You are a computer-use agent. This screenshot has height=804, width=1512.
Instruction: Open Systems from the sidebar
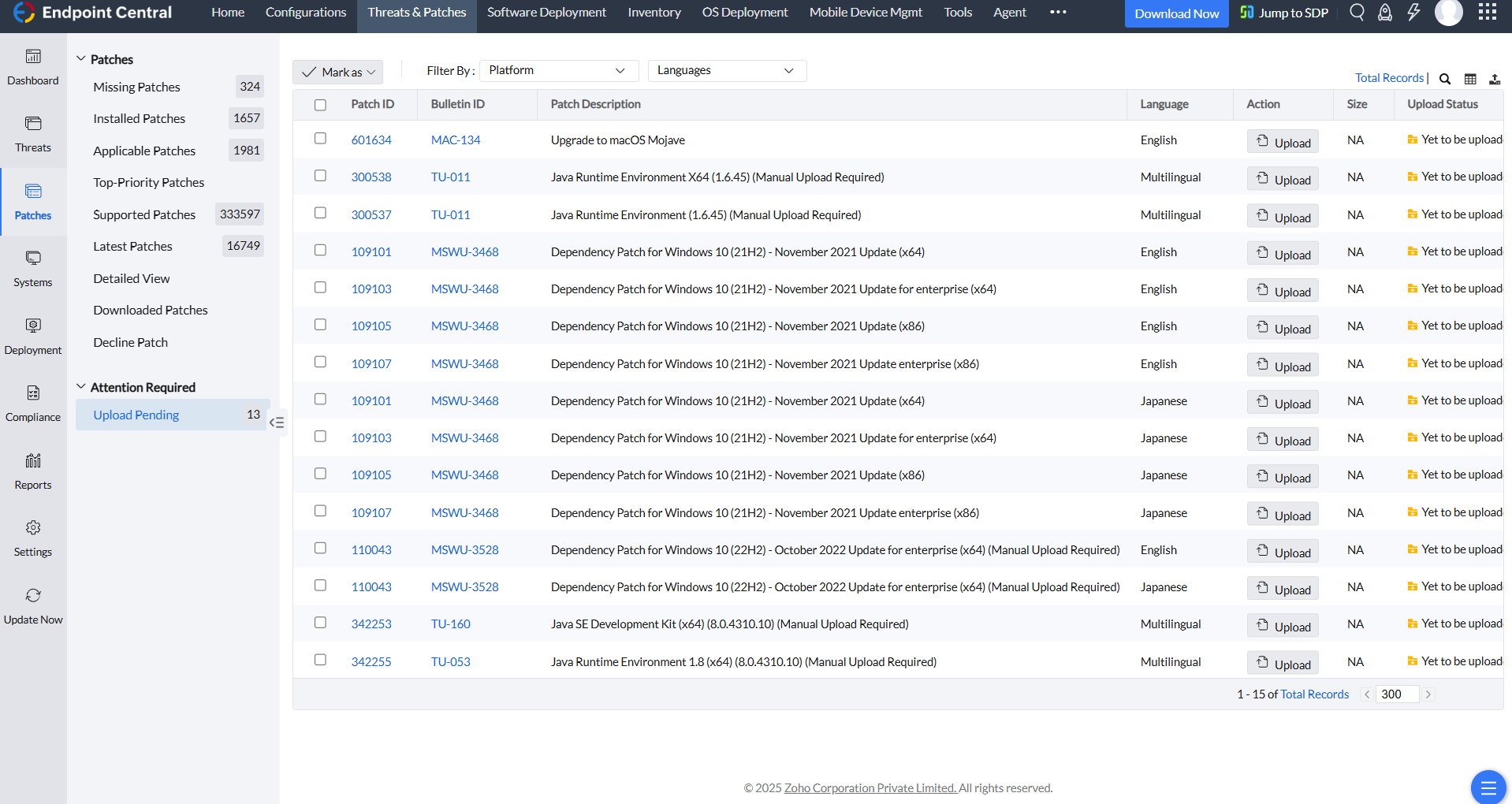pos(33,269)
